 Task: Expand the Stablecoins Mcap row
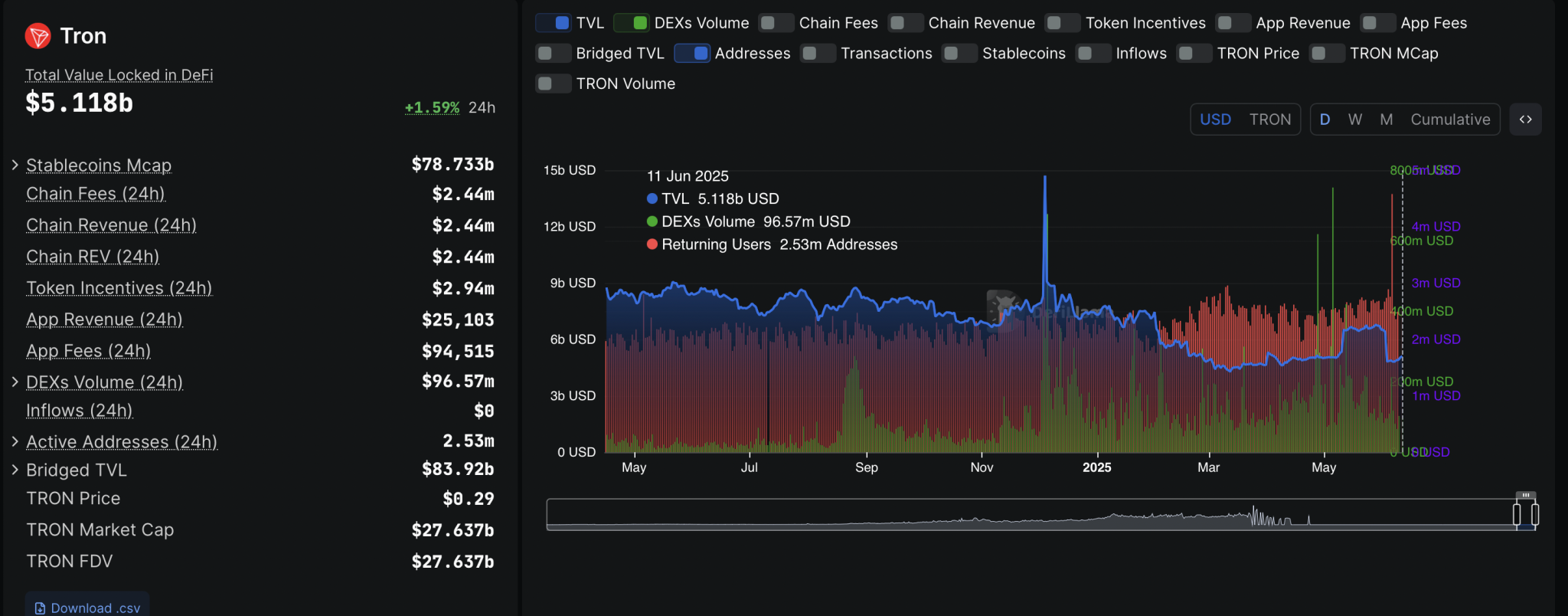pos(15,165)
